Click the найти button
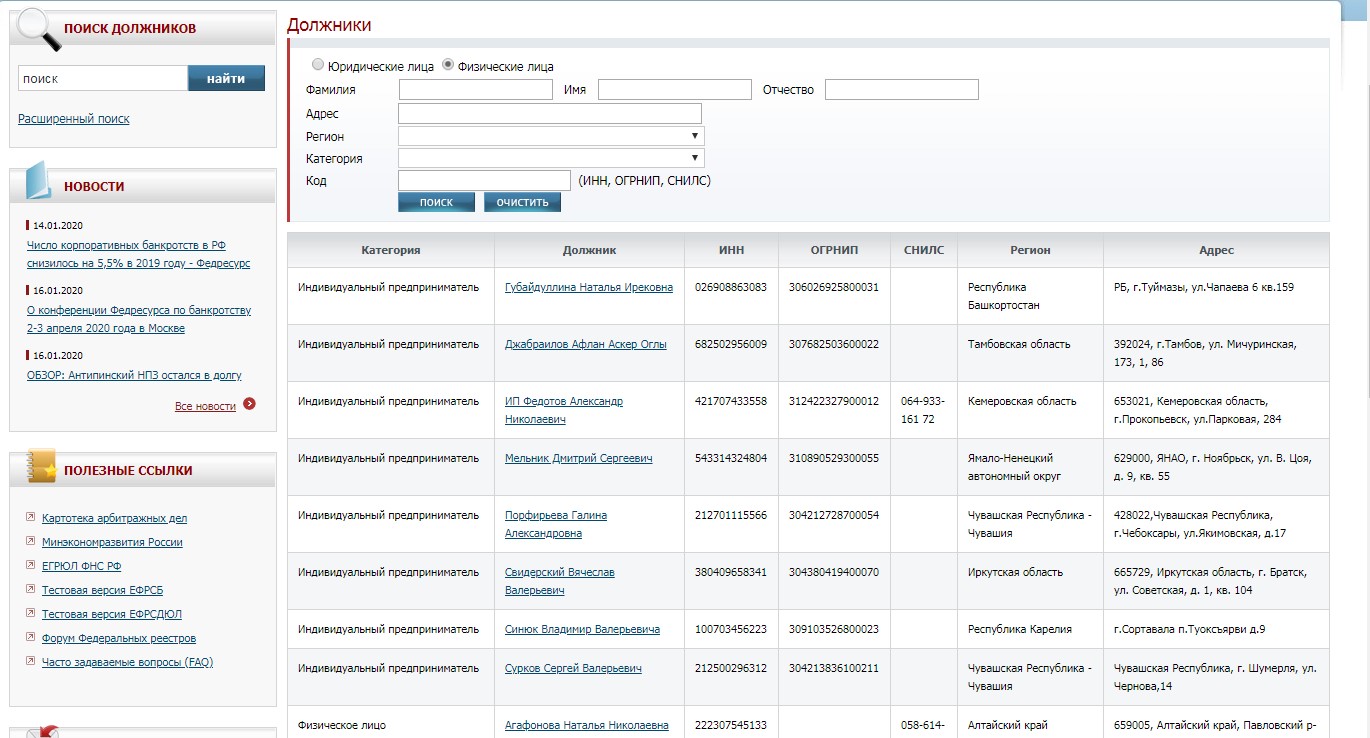The height and width of the screenshot is (738, 1370). tap(226, 78)
